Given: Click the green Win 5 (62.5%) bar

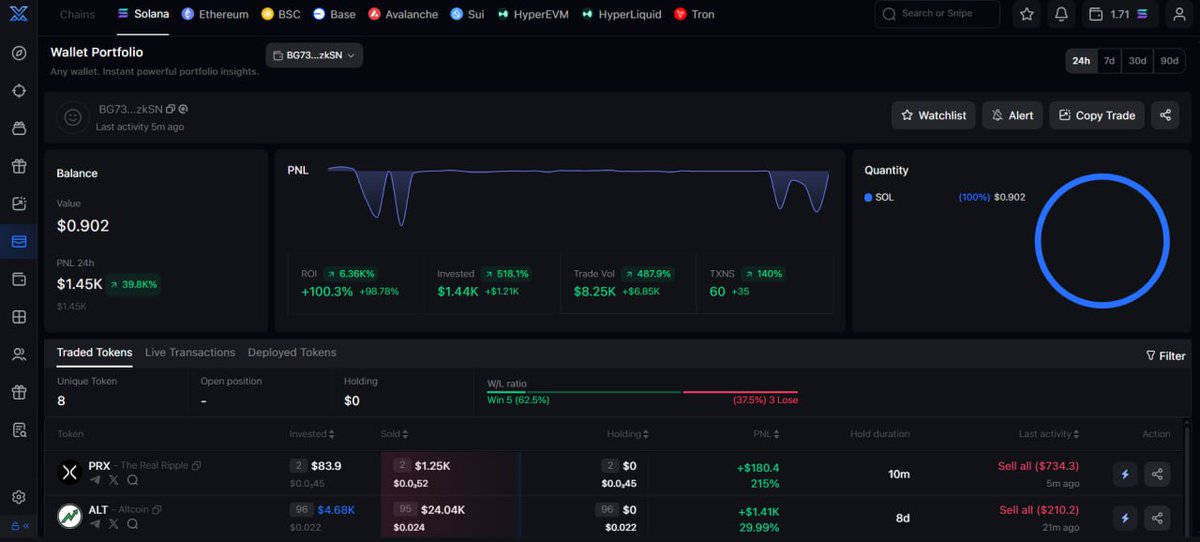Looking at the screenshot, I should [x=583, y=392].
